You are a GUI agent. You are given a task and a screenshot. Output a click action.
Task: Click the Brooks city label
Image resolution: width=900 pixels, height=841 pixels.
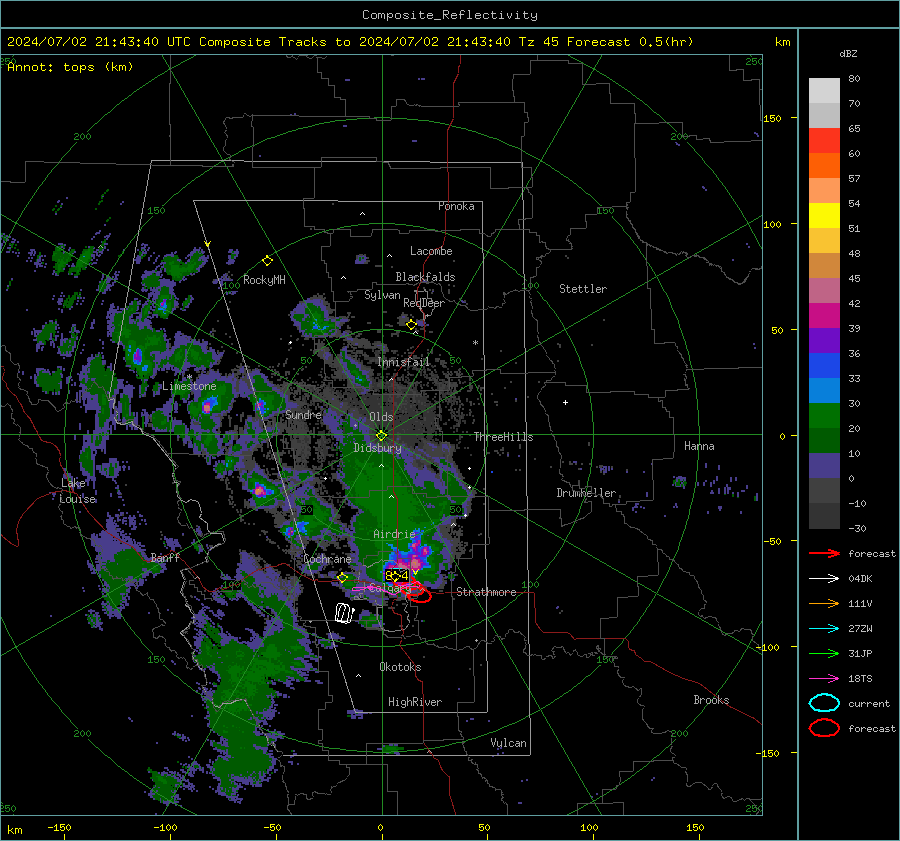(711, 700)
